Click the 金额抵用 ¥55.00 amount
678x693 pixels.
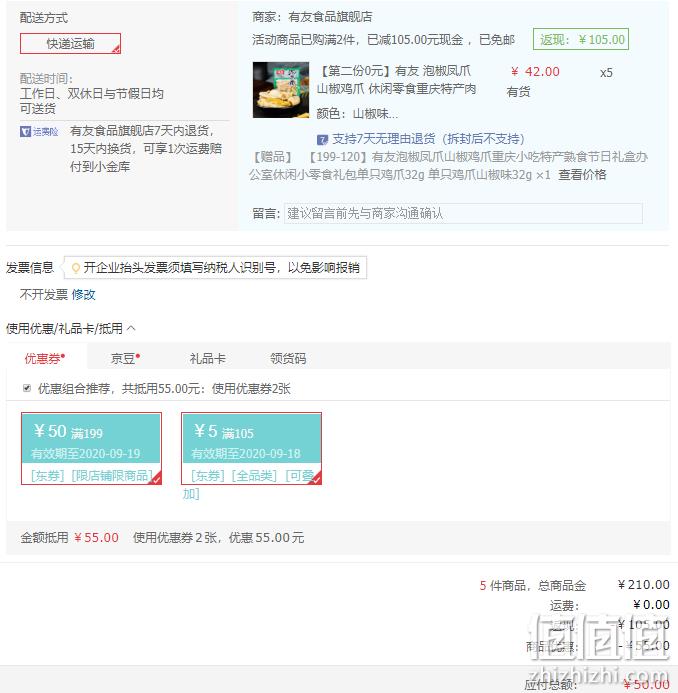pos(96,537)
